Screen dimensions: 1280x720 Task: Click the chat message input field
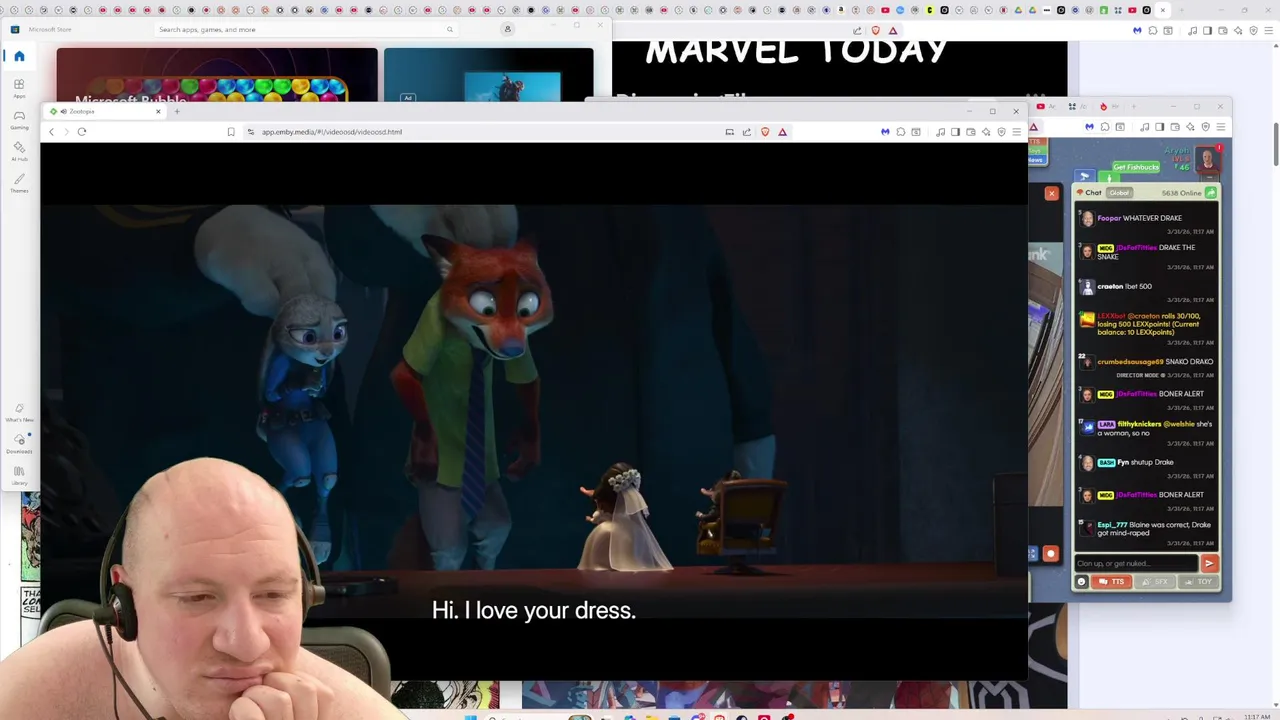pos(1136,563)
